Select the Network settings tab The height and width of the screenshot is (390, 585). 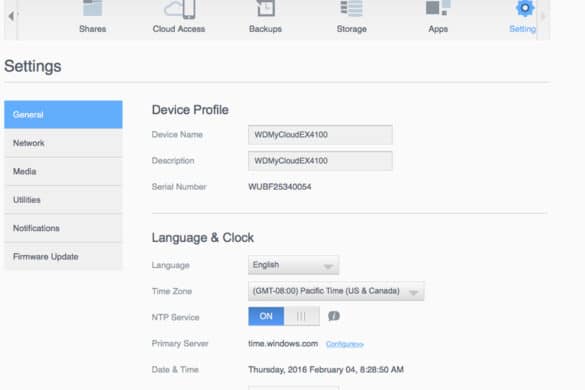63,143
